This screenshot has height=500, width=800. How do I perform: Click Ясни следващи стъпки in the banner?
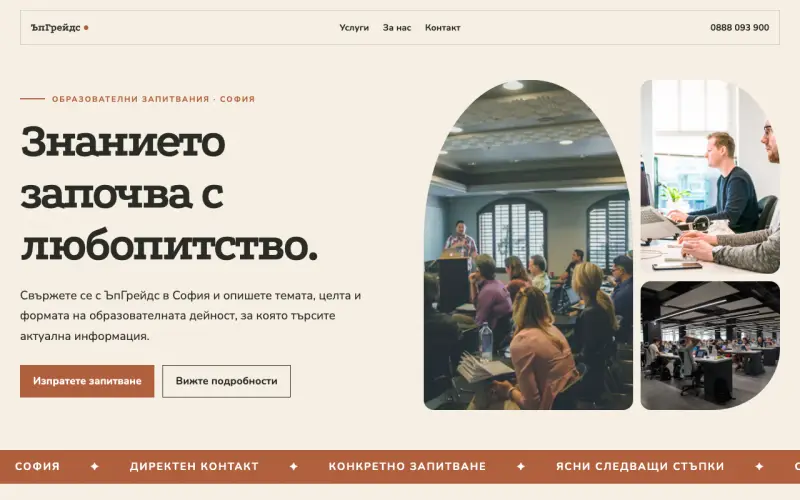click(640, 466)
